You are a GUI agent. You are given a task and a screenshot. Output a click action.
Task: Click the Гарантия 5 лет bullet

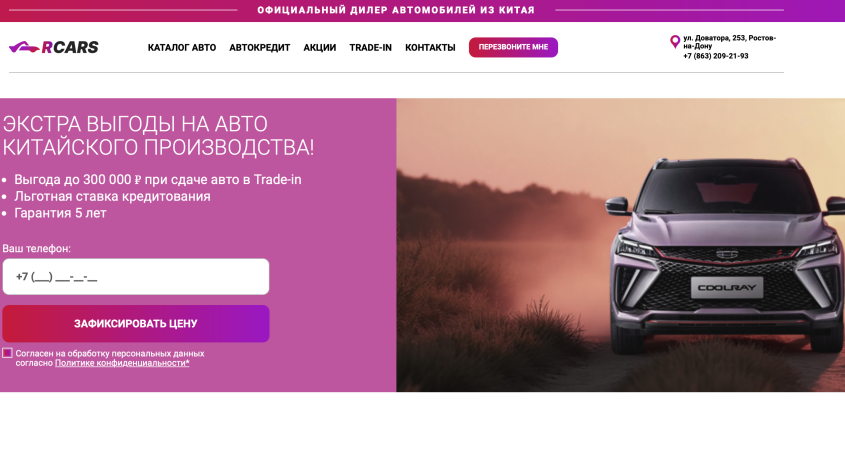tap(60, 213)
